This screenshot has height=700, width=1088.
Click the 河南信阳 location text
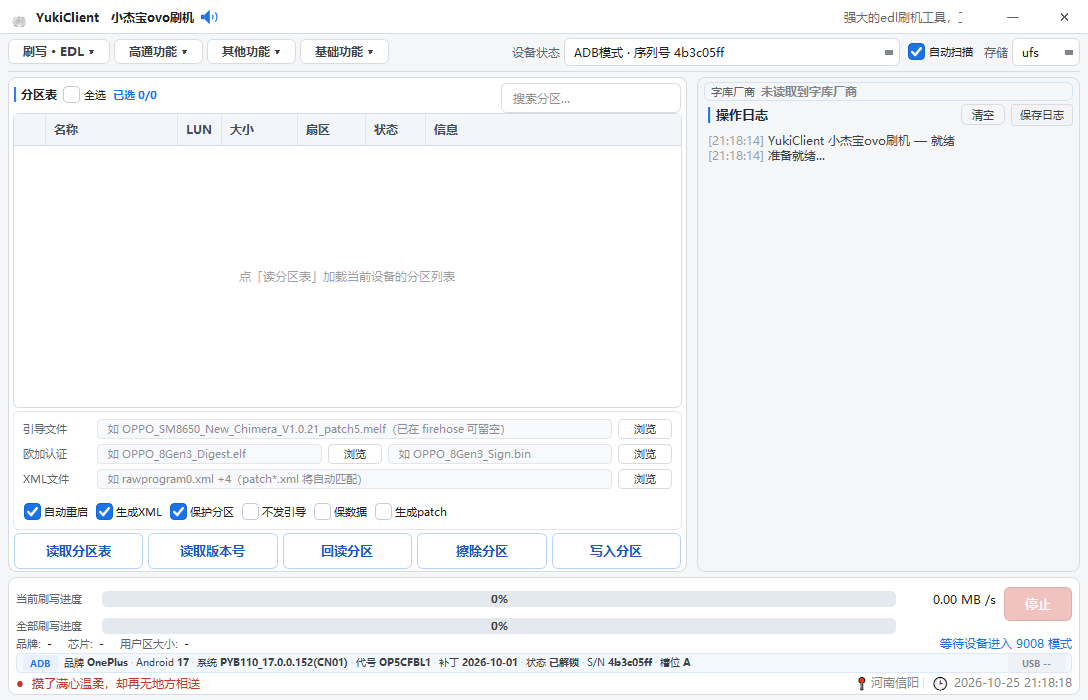click(x=894, y=683)
